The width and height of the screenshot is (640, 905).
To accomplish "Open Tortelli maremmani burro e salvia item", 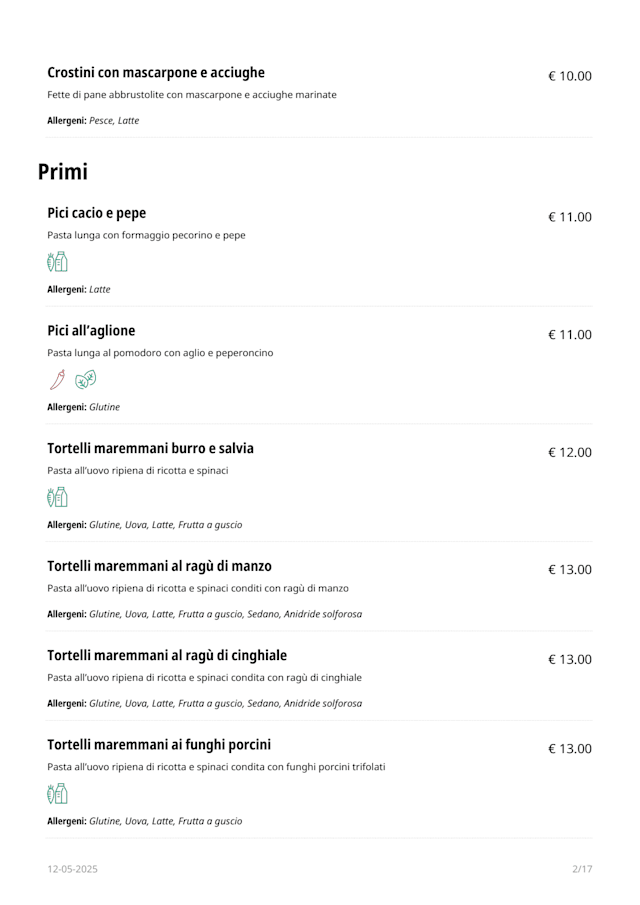I will [150, 448].
